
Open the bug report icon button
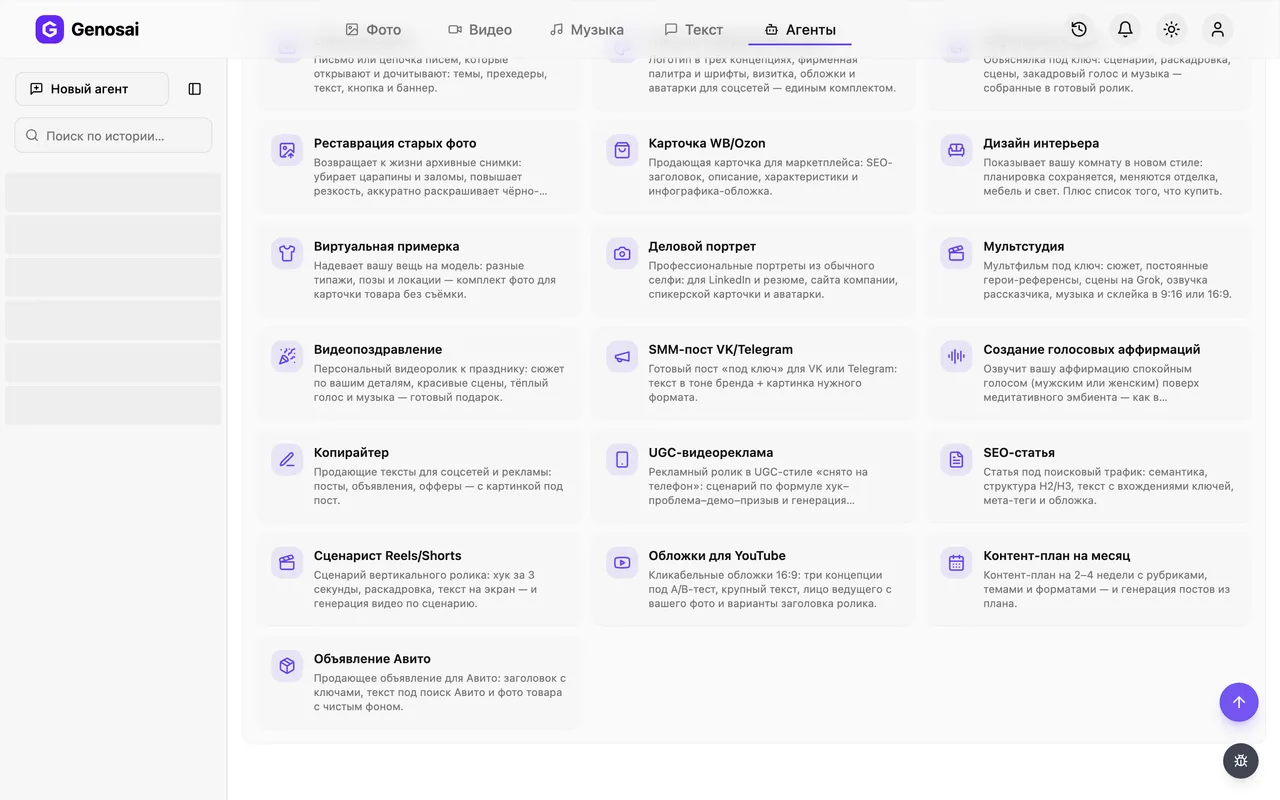coord(1241,761)
